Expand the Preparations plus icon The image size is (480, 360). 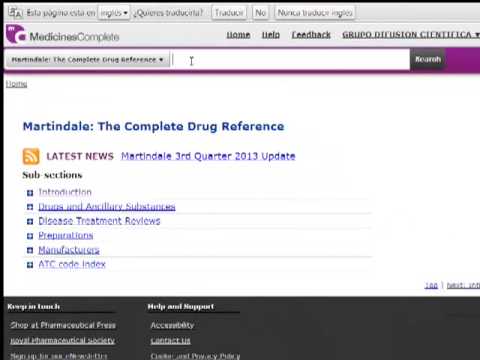30,236
